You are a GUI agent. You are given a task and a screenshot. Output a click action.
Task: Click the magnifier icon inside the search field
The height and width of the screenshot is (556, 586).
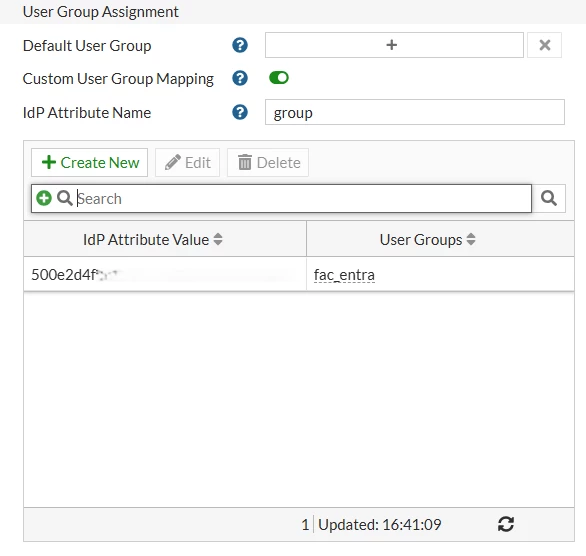point(65,198)
